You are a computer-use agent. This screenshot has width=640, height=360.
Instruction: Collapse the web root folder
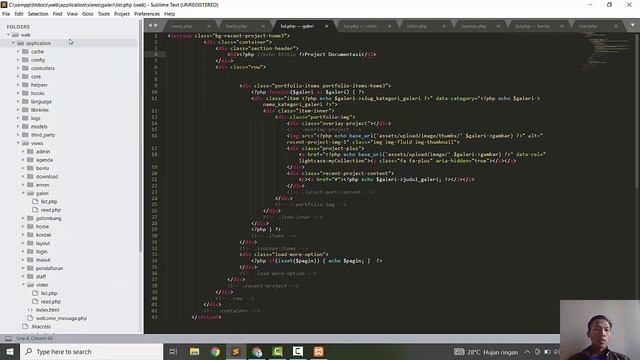point(8,35)
